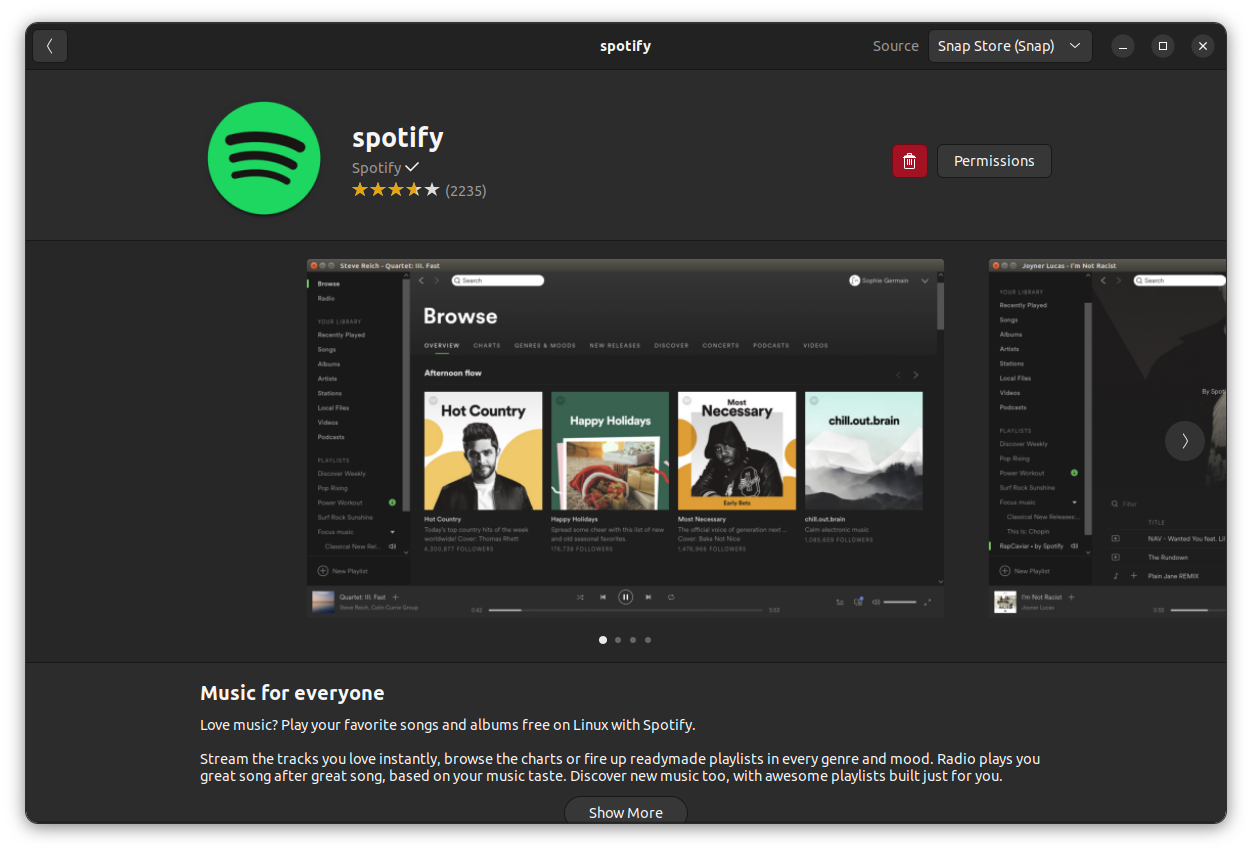Click the repeat icon in the playback bar
The height and width of the screenshot is (852, 1252).
pos(670,597)
